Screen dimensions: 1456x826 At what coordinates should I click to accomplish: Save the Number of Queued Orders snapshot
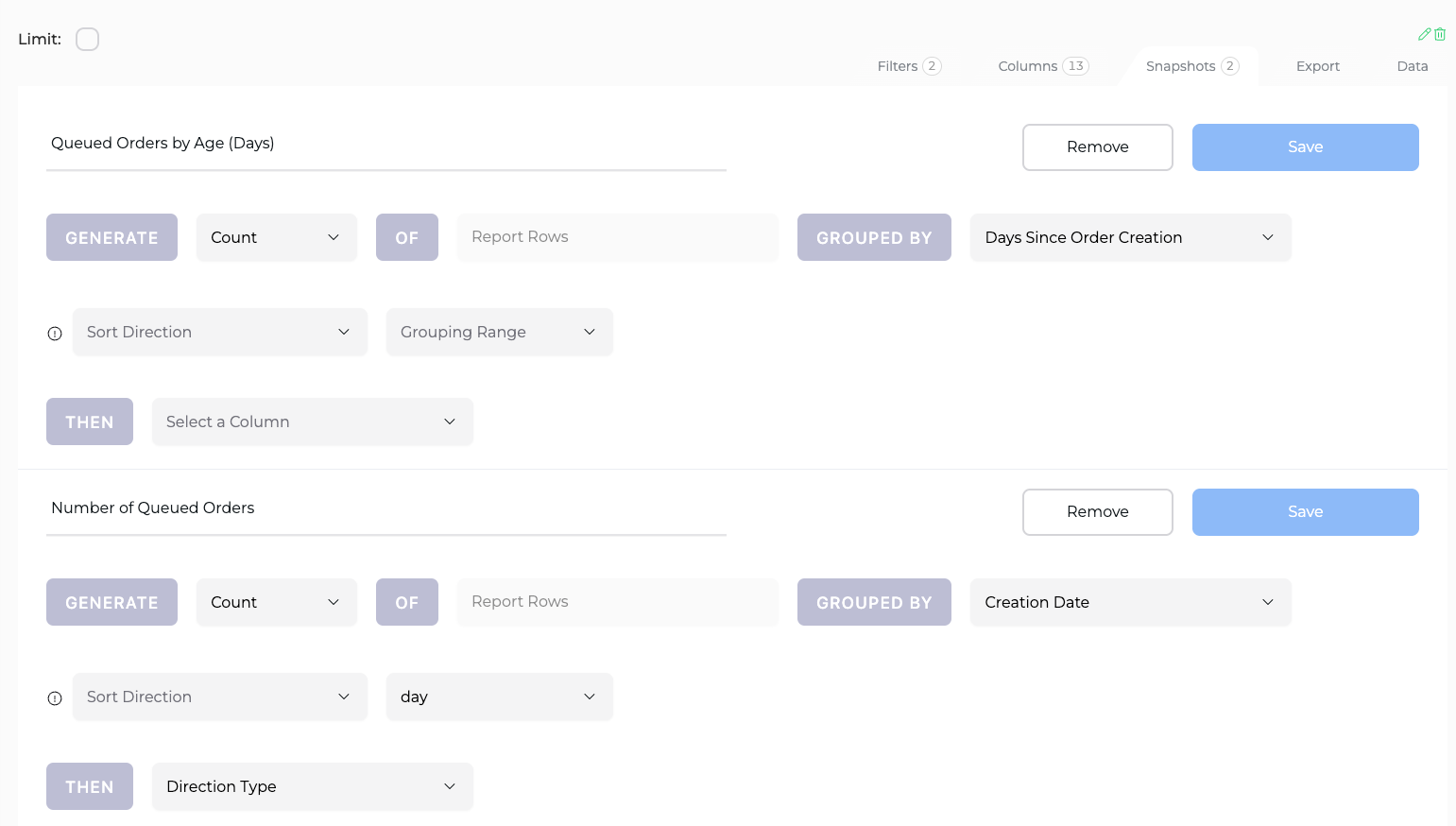1306,512
